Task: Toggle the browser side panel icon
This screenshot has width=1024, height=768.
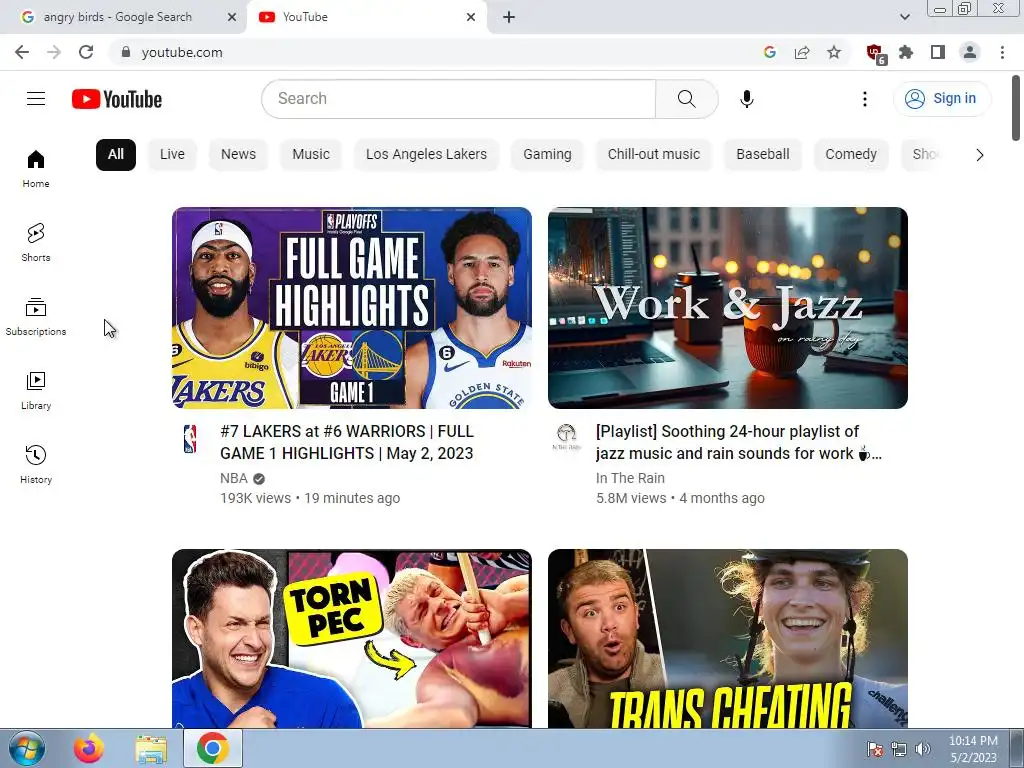Action: [x=938, y=52]
